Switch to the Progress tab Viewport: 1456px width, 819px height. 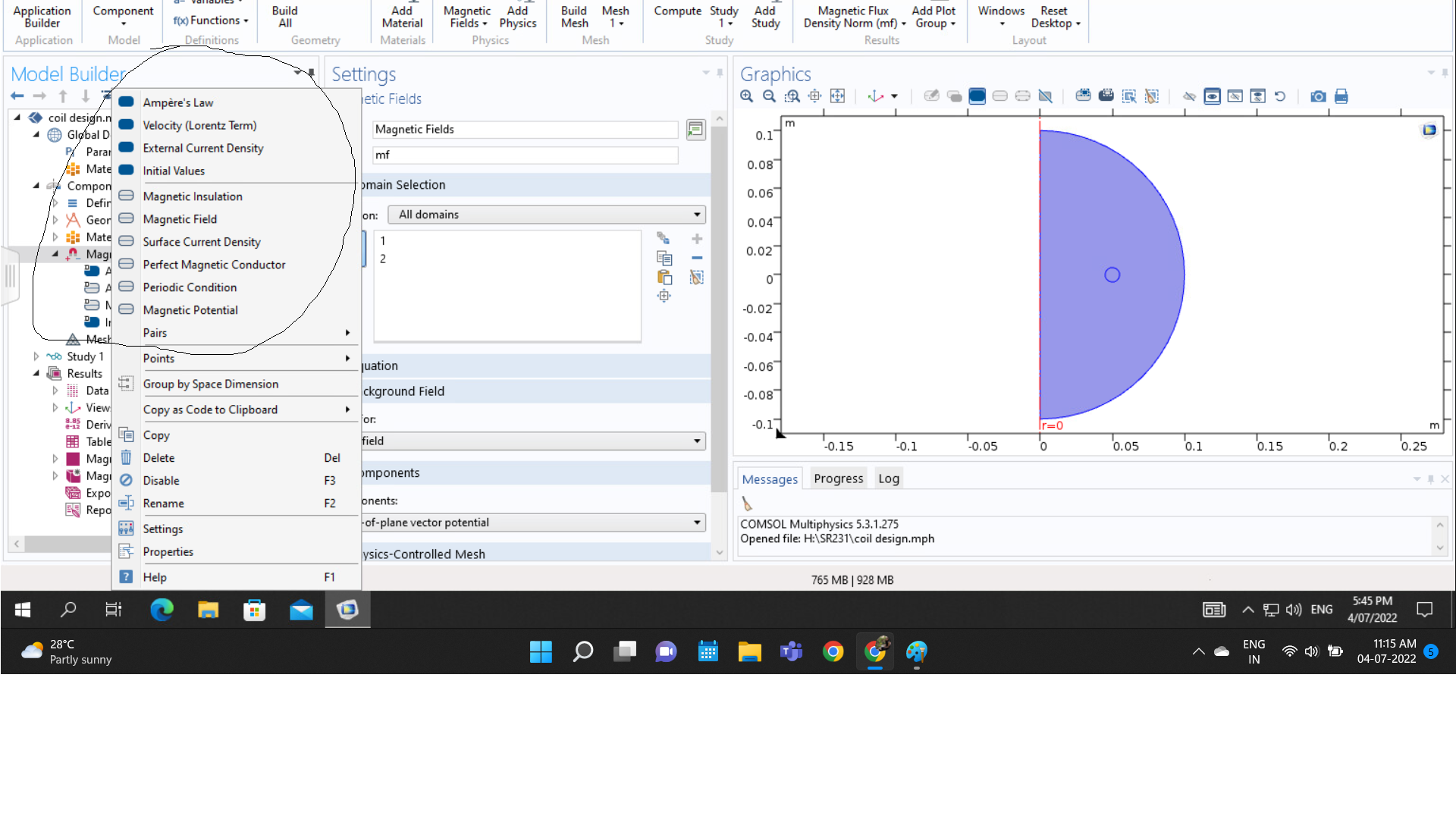tap(838, 479)
